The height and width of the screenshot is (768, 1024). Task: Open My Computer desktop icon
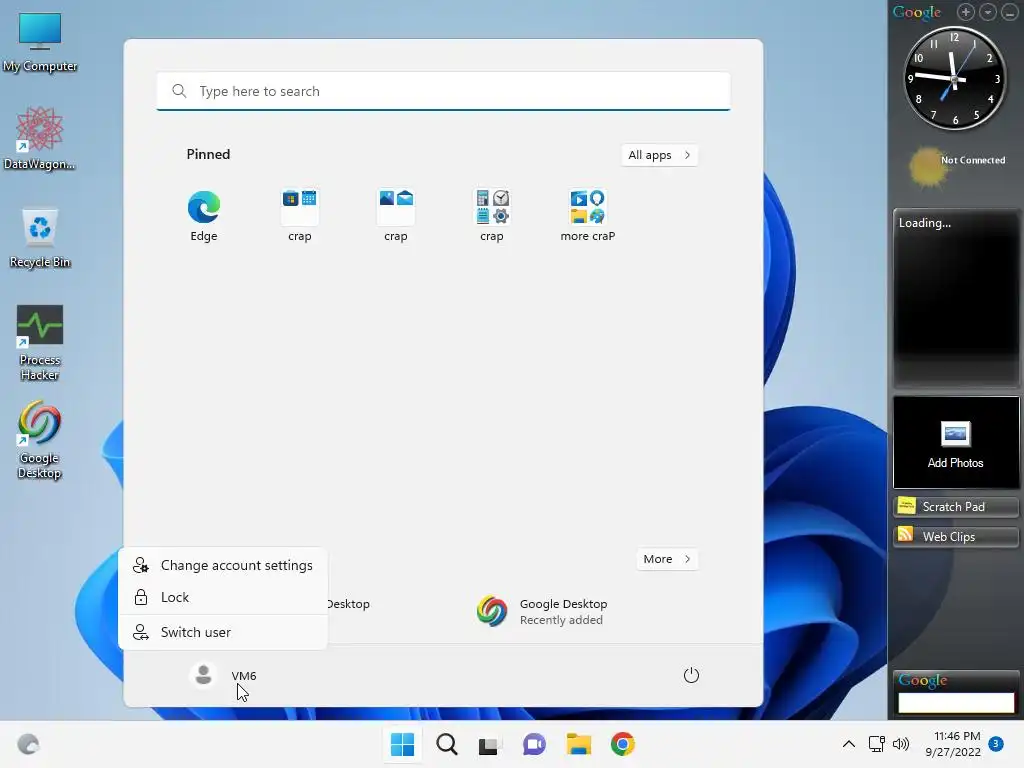point(40,42)
